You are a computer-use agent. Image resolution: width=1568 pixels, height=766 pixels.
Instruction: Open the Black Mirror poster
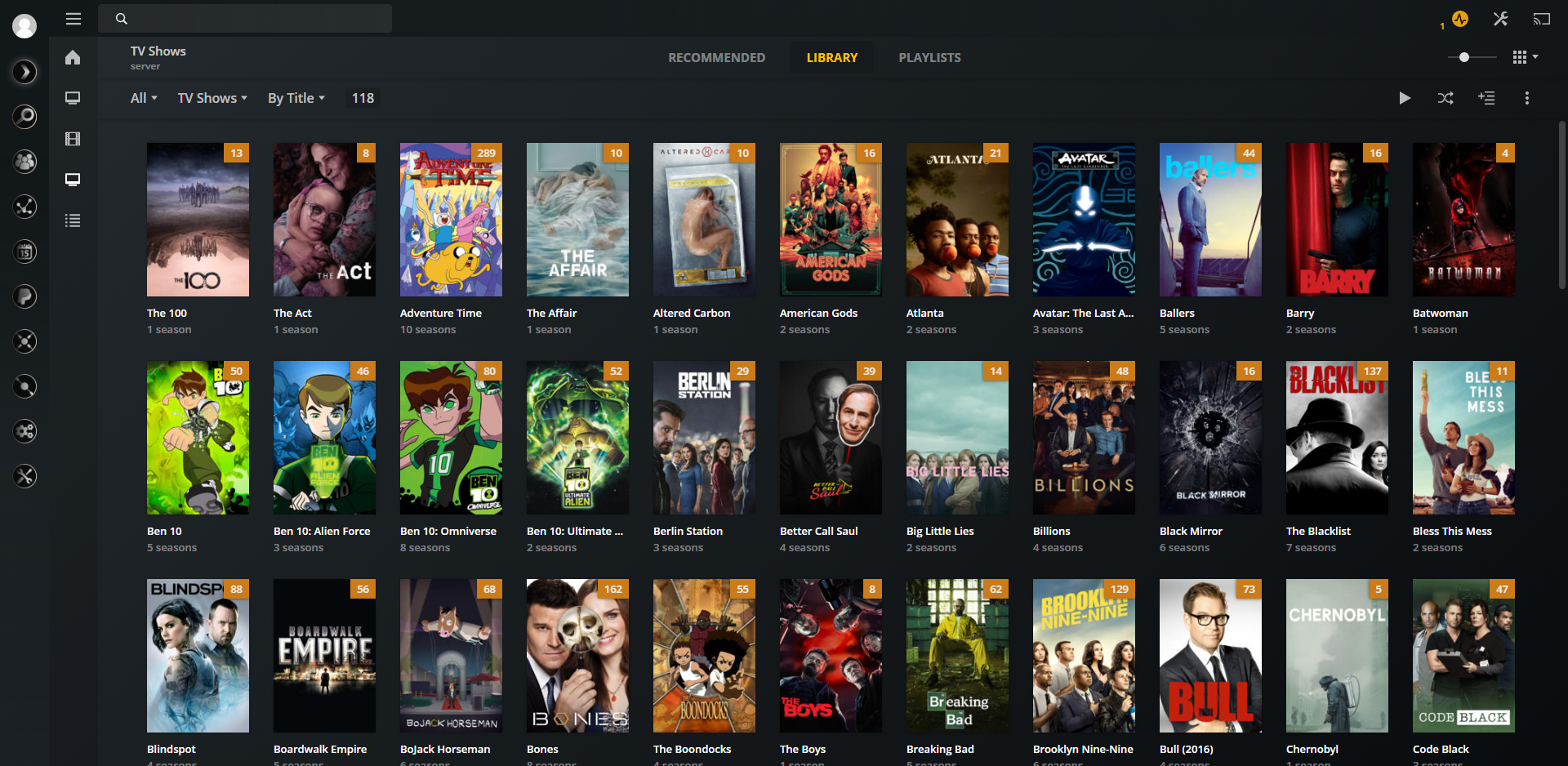pos(1210,438)
